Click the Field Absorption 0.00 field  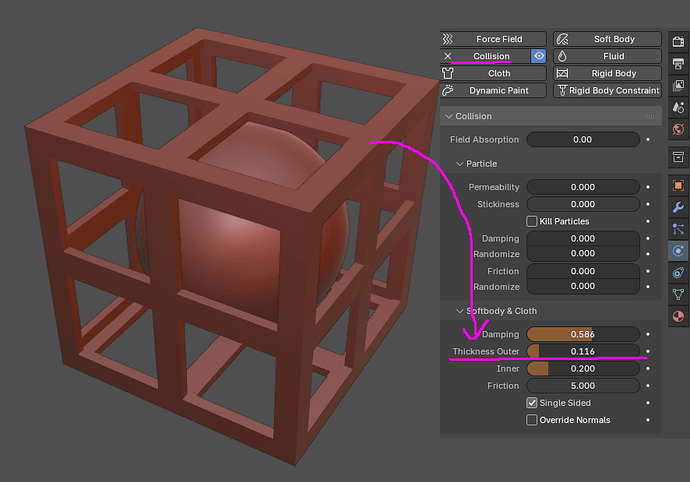tap(583, 140)
